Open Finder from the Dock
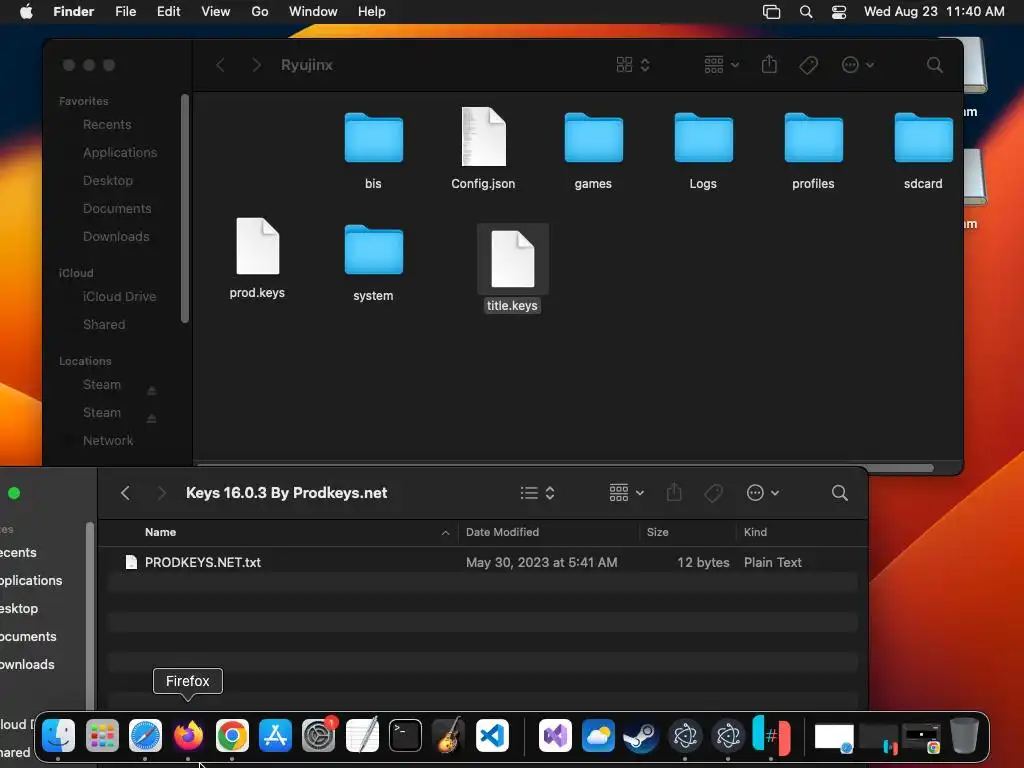 (x=58, y=735)
